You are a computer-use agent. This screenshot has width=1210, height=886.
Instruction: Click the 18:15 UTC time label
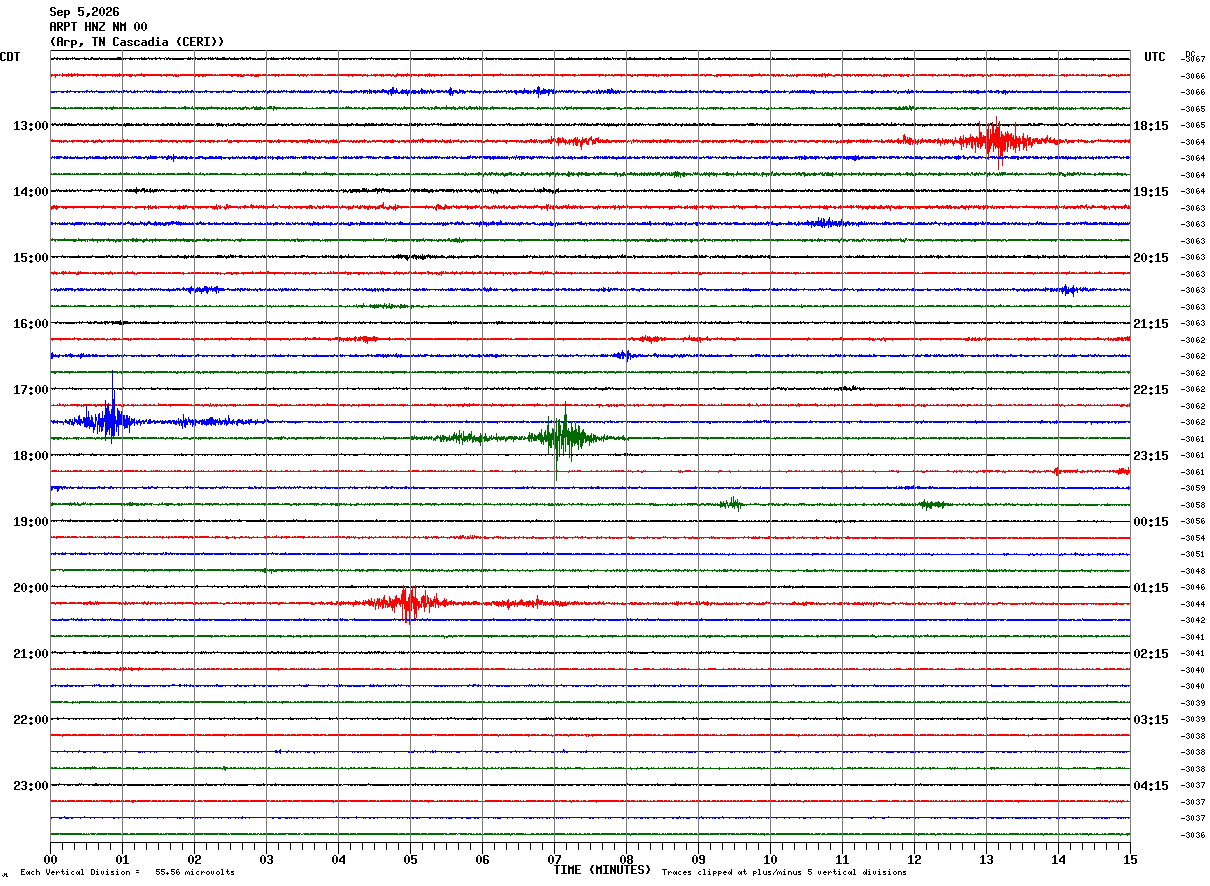[1151, 126]
